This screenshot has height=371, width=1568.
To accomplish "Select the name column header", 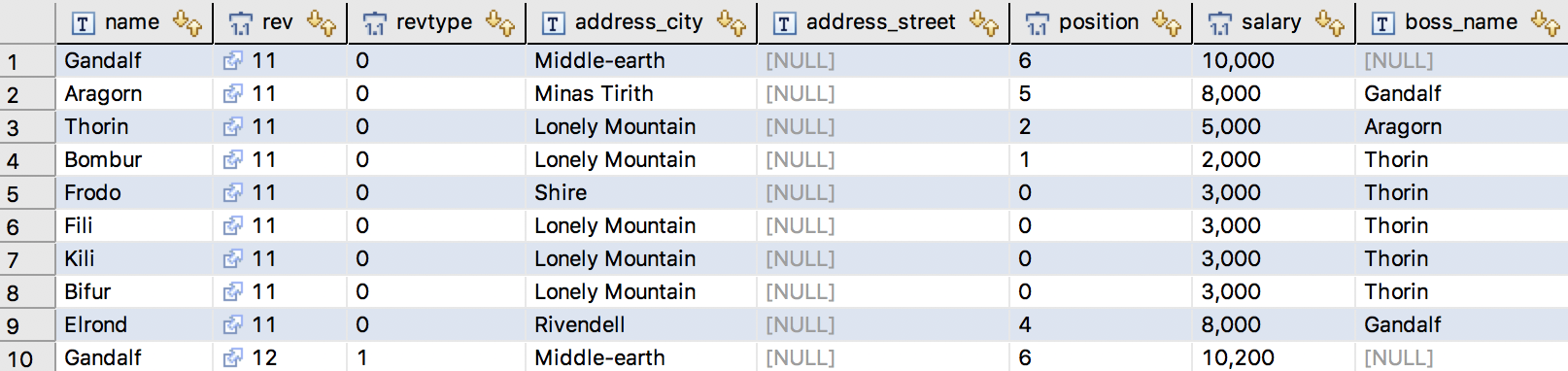I will 135,22.
